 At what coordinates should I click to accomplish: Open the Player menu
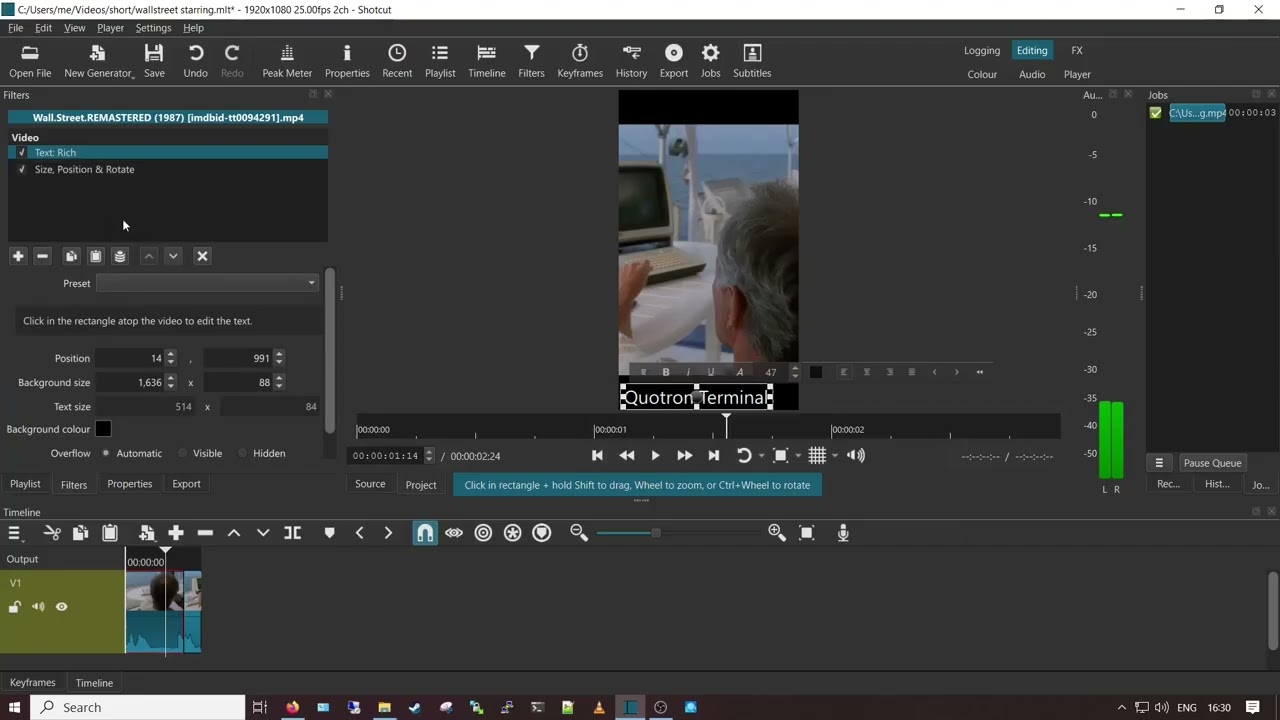(x=110, y=28)
